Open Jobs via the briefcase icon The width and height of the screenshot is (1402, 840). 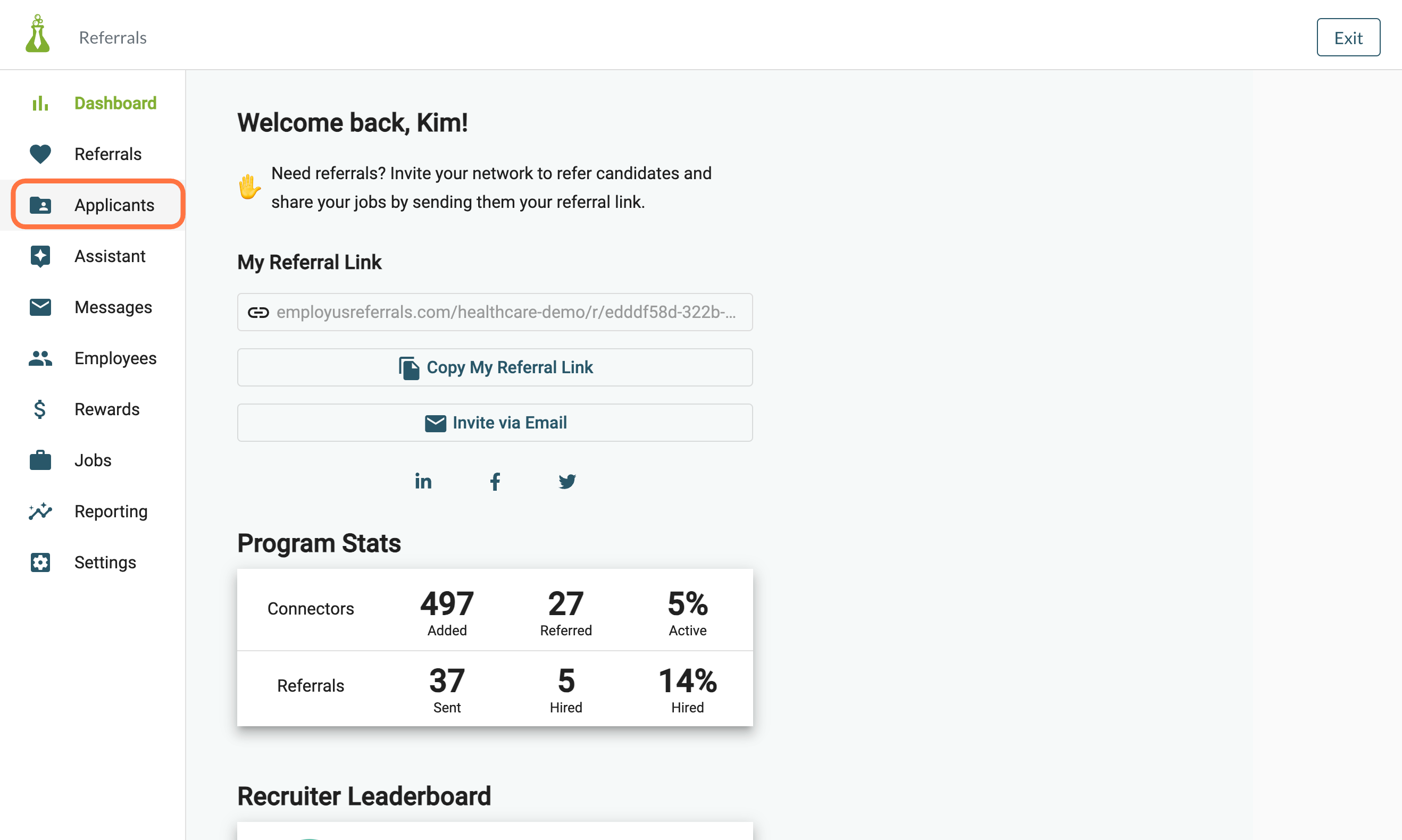point(40,460)
